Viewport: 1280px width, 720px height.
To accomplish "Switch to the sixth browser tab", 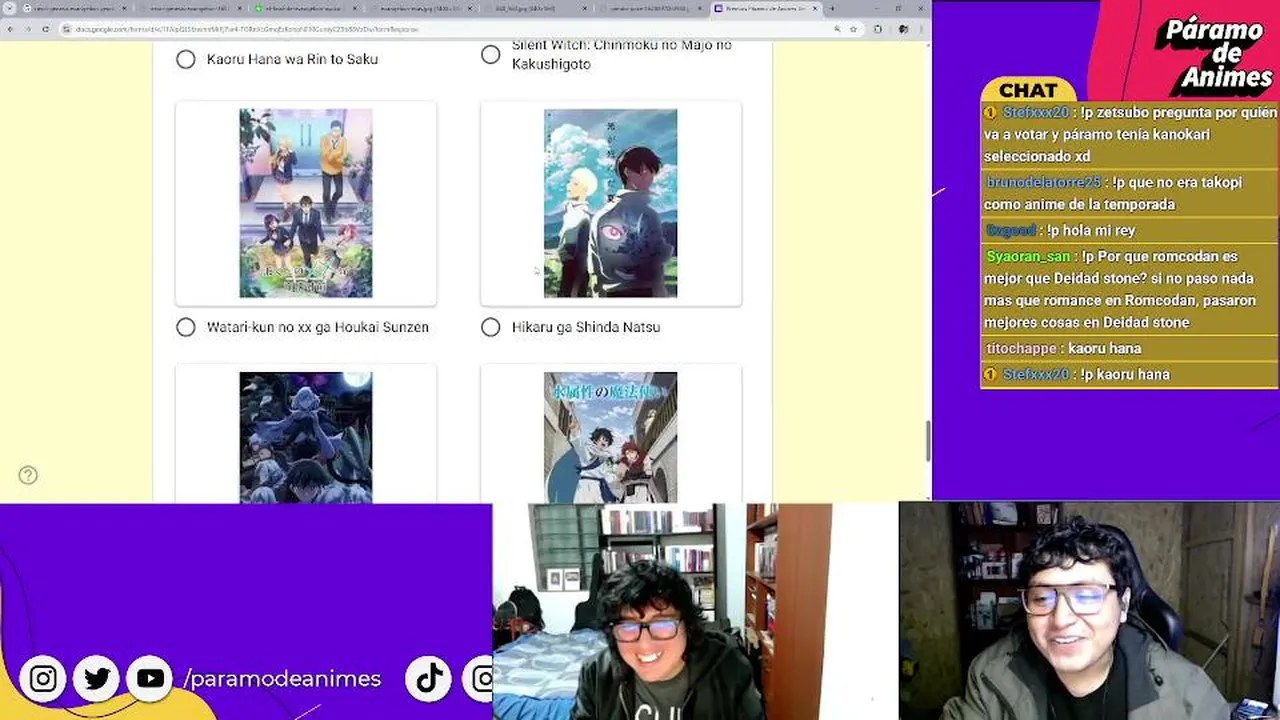I will point(650,9).
